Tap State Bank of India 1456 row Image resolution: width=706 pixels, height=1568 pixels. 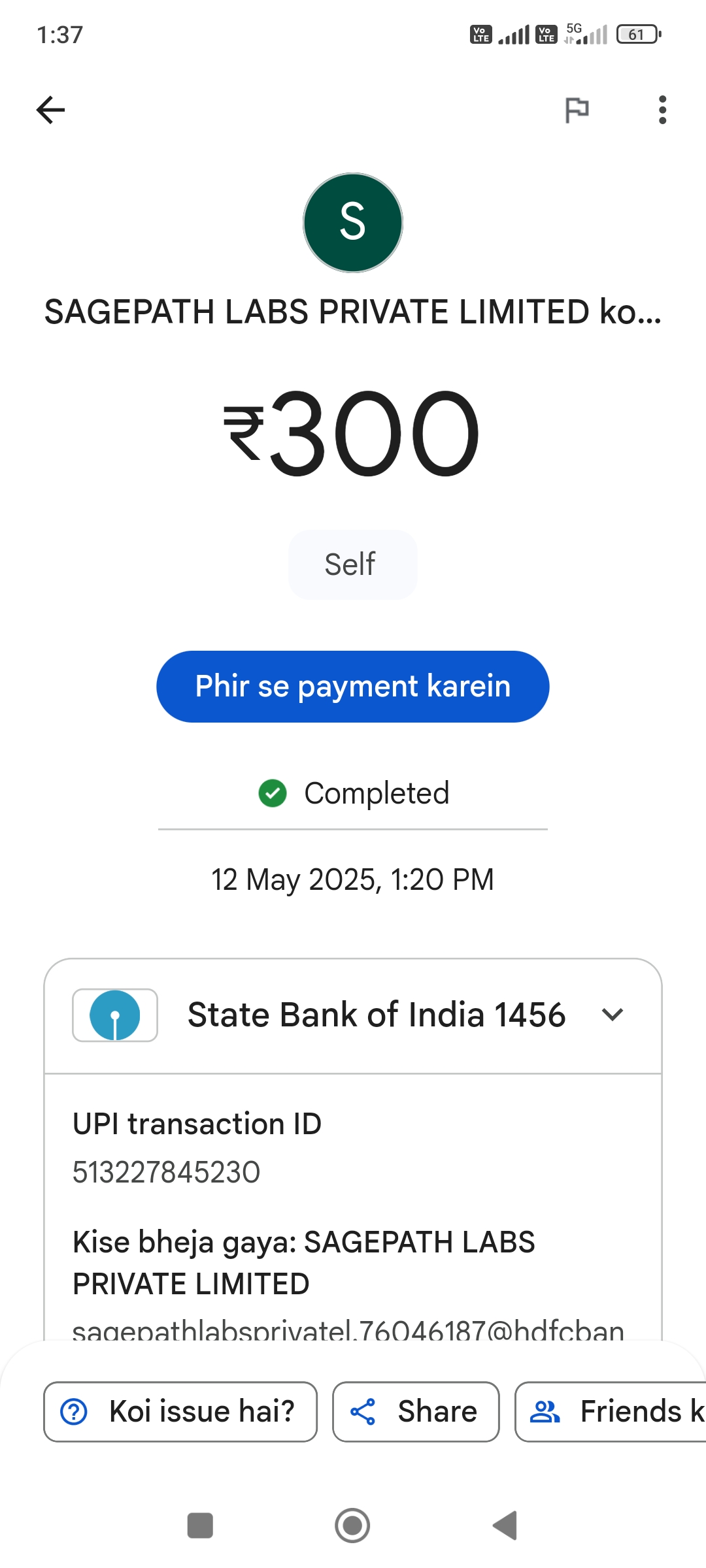tap(376, 1015)
